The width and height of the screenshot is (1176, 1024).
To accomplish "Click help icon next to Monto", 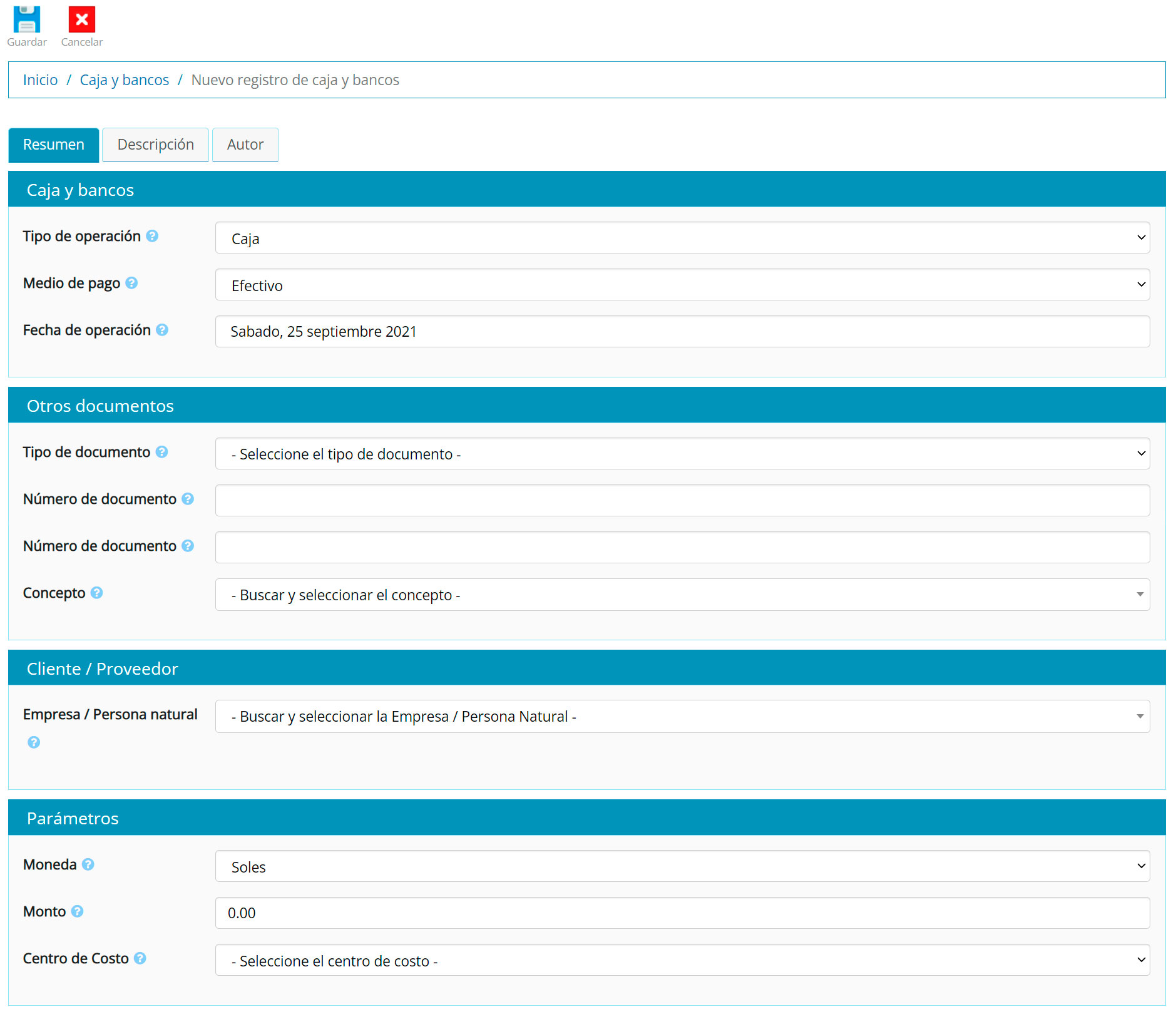I will tap(77, 911).
